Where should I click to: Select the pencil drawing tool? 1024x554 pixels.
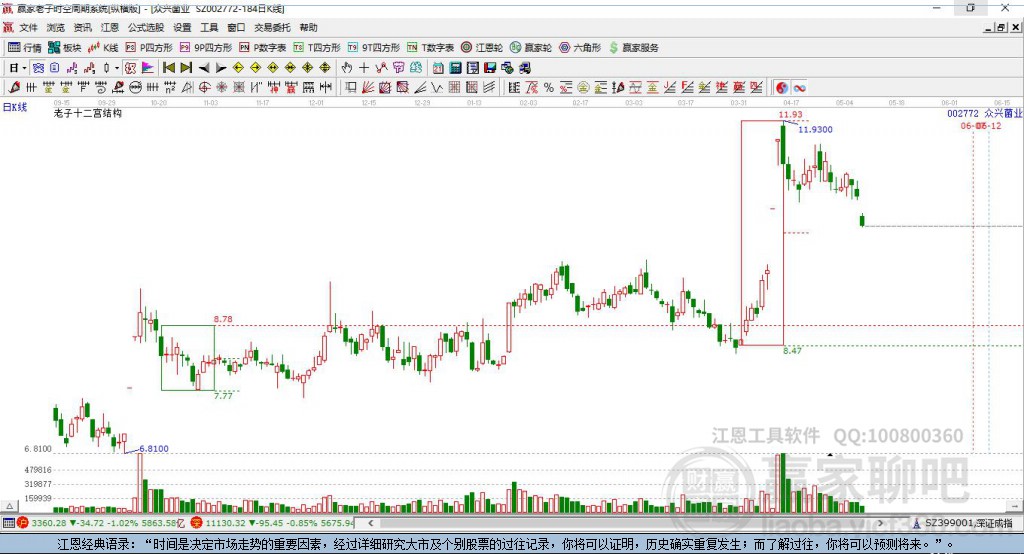pyautogui.click(x=14, y=88)
